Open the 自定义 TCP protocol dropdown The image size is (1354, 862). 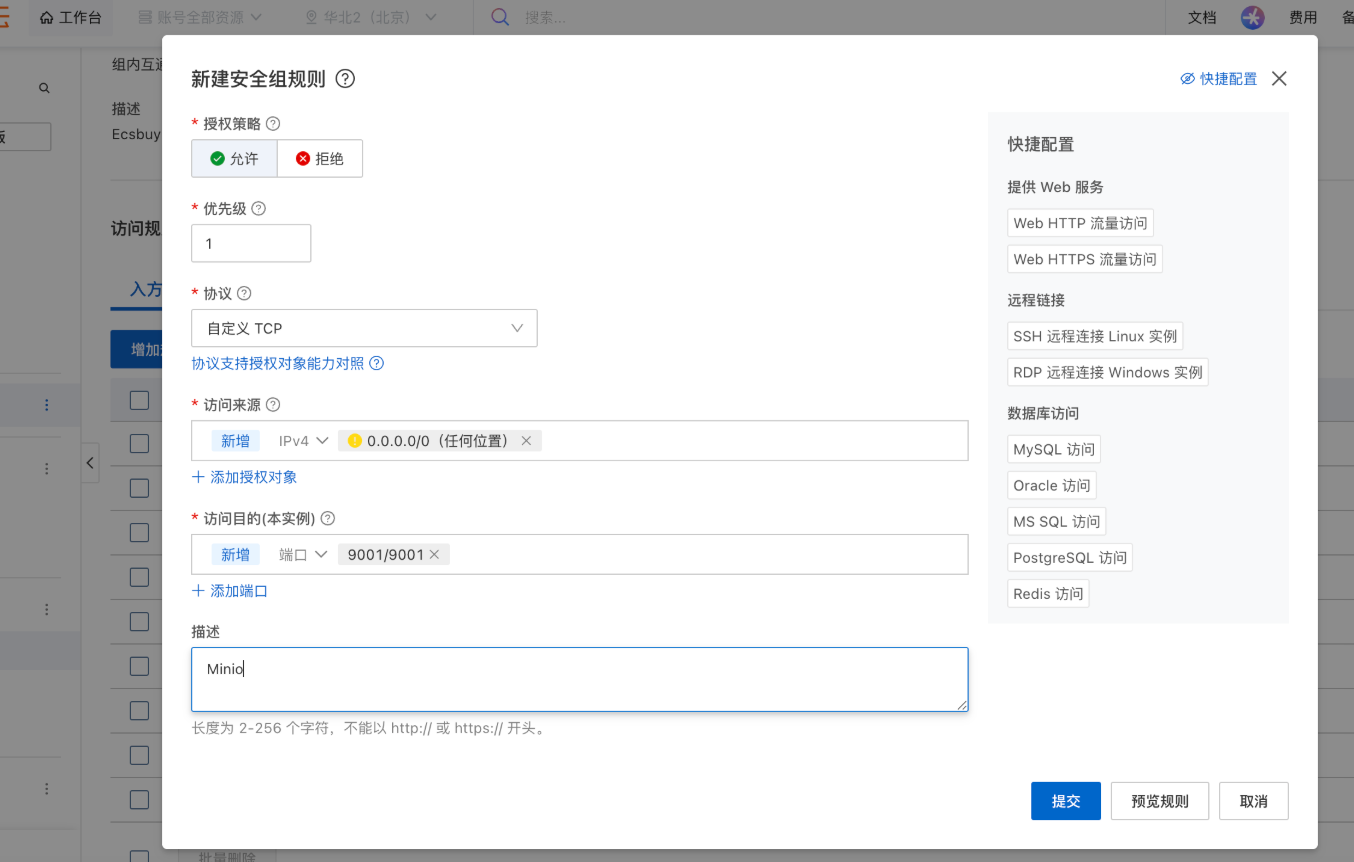(x=364, y=328)
